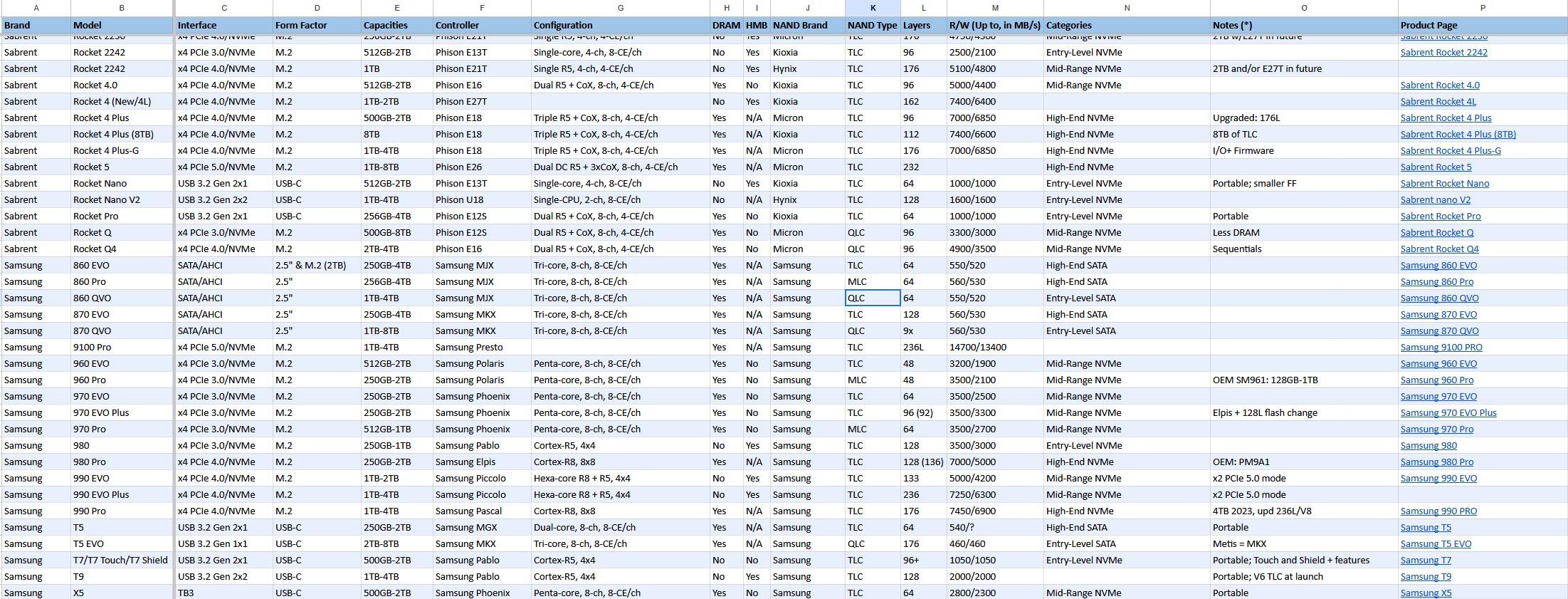
Task: Click the Controller header cell
Action: pyautogui.click(x=482, y=25)
